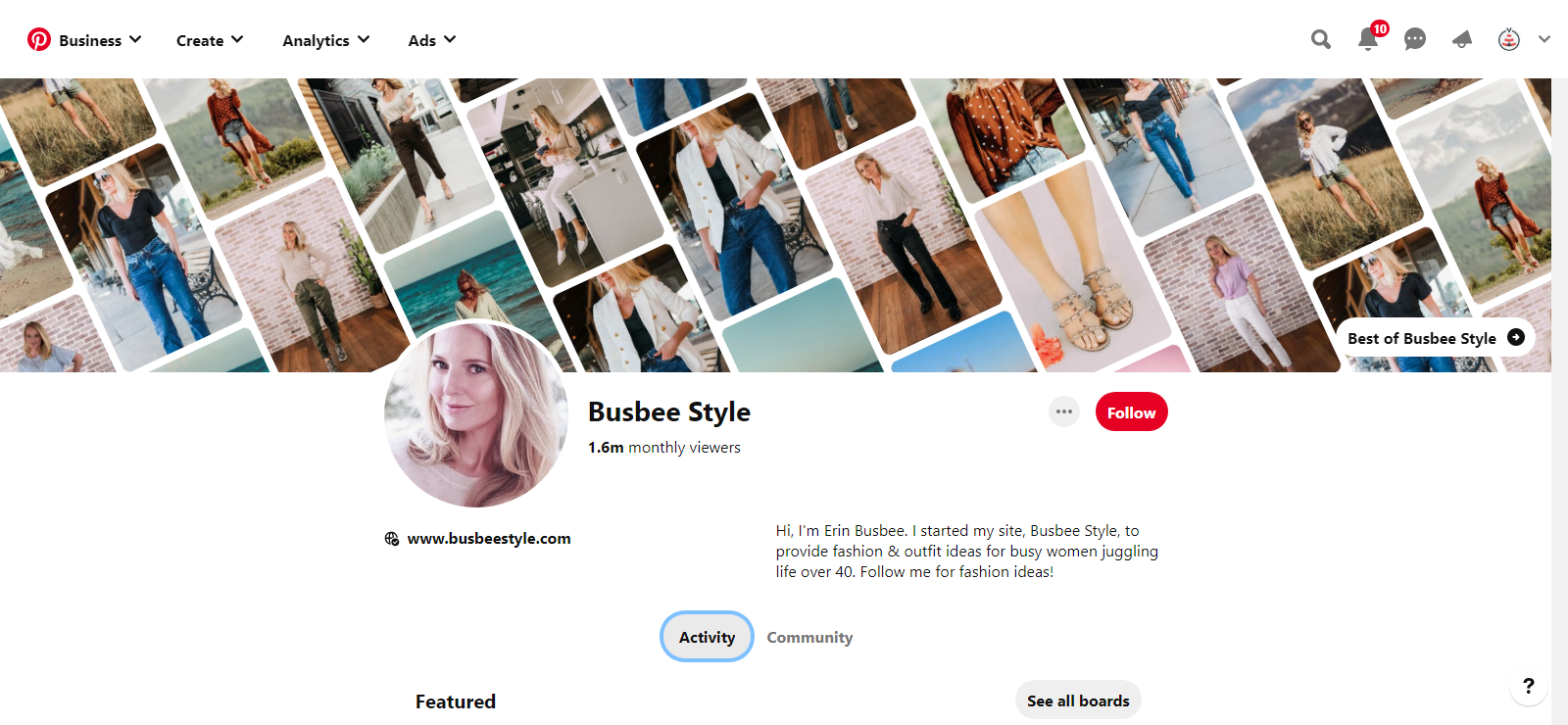Click the question mark help button

pyautogui.click(x=1528, y=686)
